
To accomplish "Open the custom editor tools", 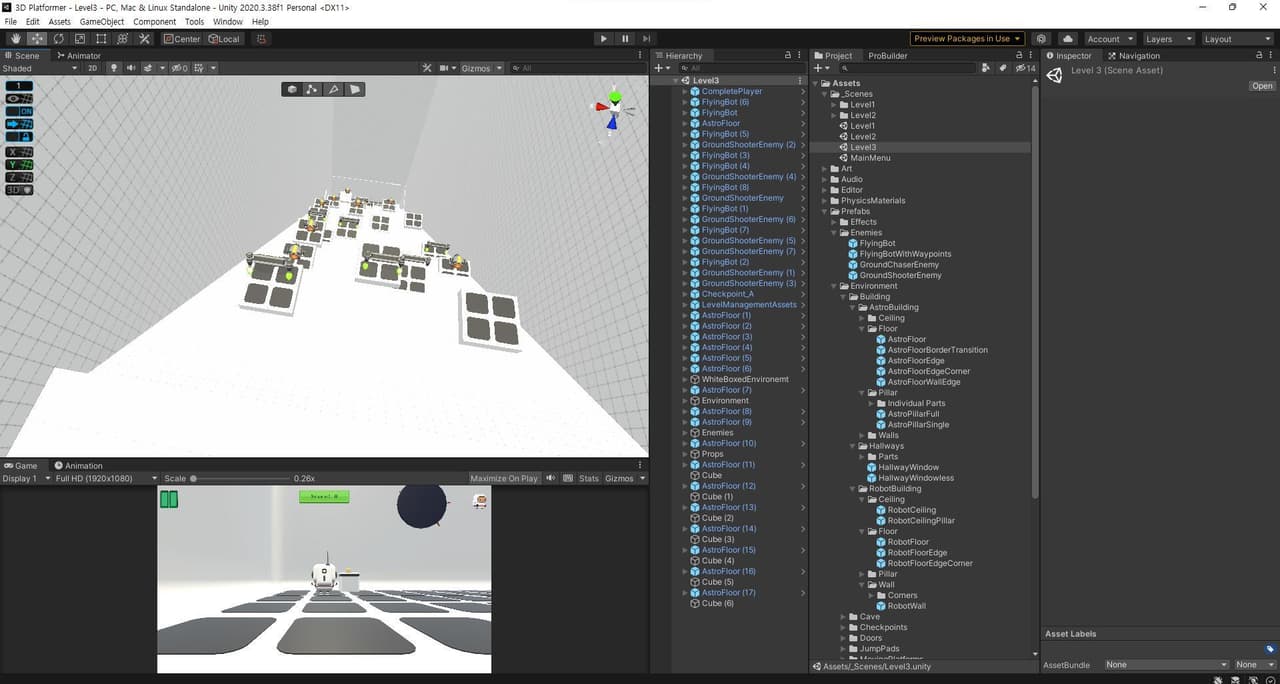I will pos(144,39).
